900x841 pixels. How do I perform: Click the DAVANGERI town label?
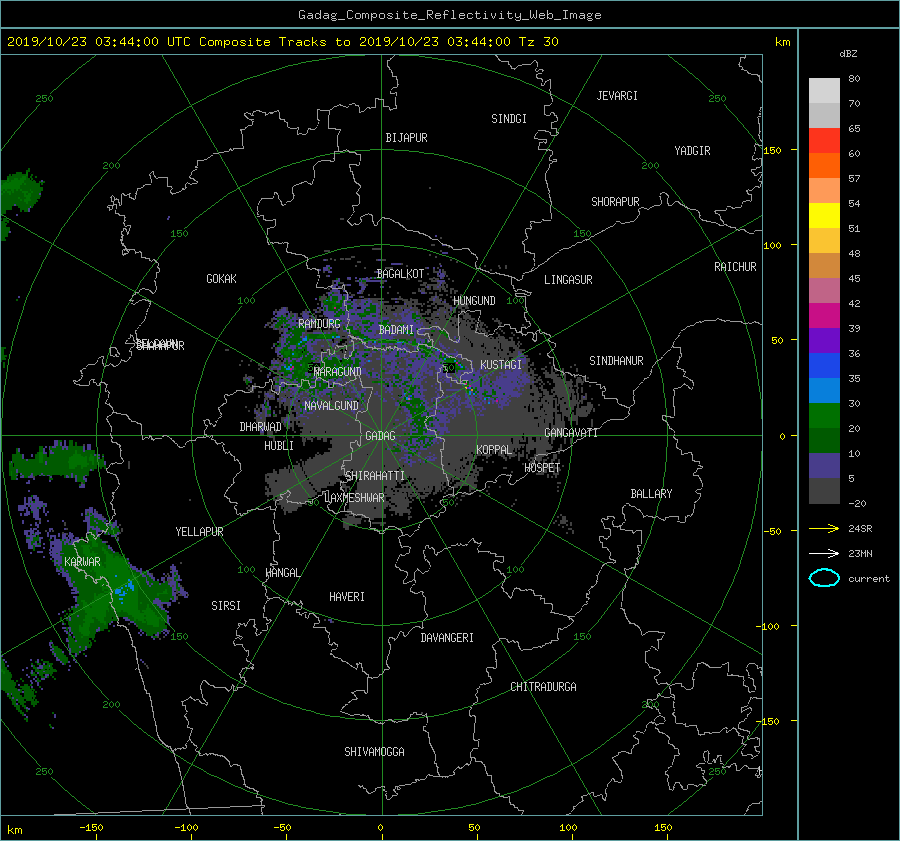(x=447, y=638)
